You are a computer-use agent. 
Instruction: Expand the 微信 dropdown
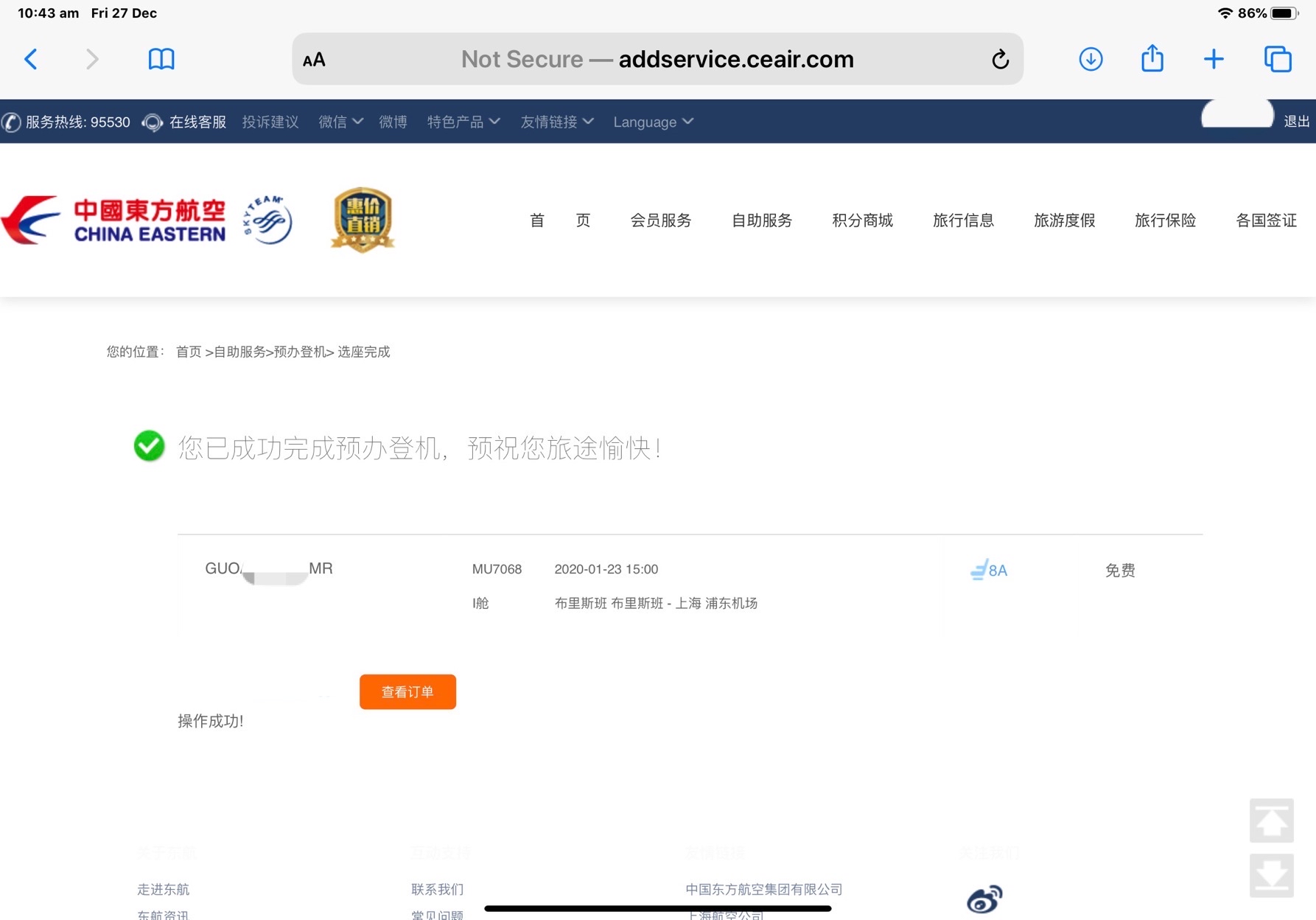[x=340, y=122]
